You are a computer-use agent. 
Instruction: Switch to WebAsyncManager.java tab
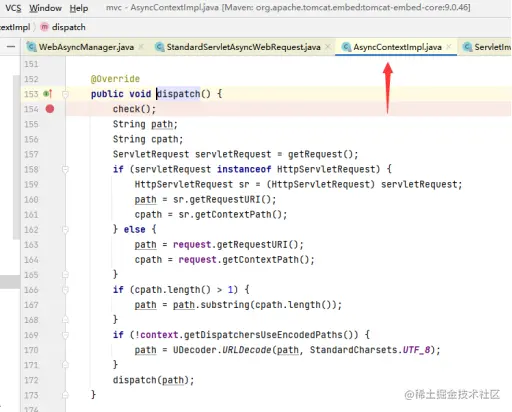(86, 47)
